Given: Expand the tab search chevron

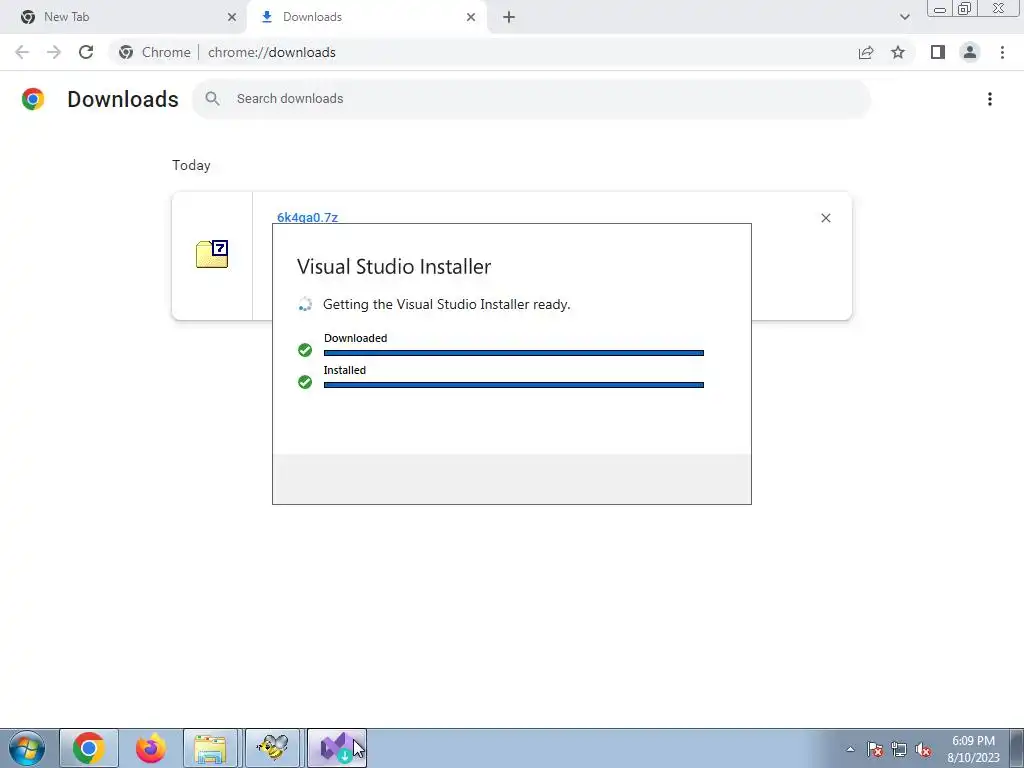Looking at the screenshot, I should click(x=904, y=17).
